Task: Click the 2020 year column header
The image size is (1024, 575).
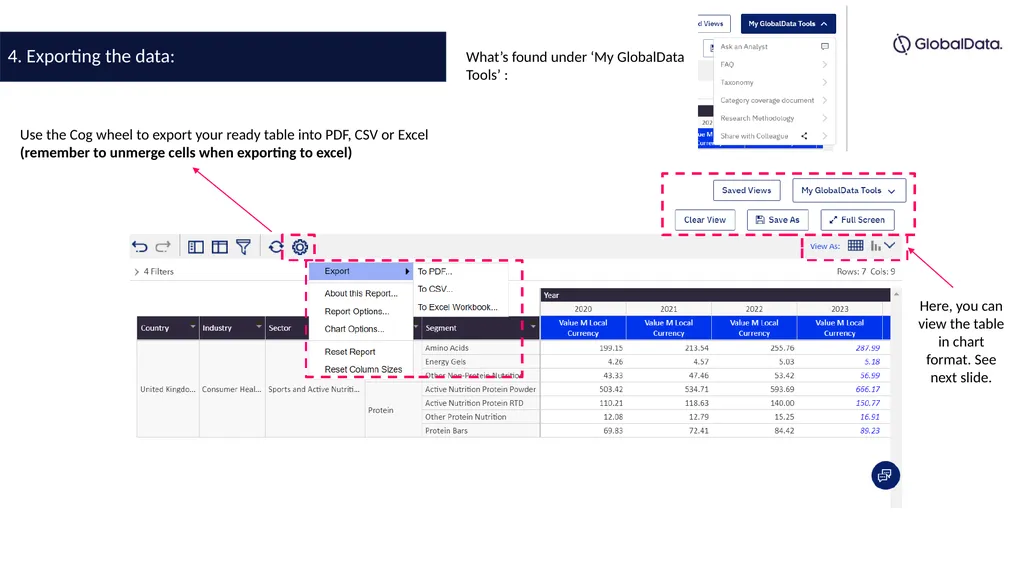Action: point(583,309)
